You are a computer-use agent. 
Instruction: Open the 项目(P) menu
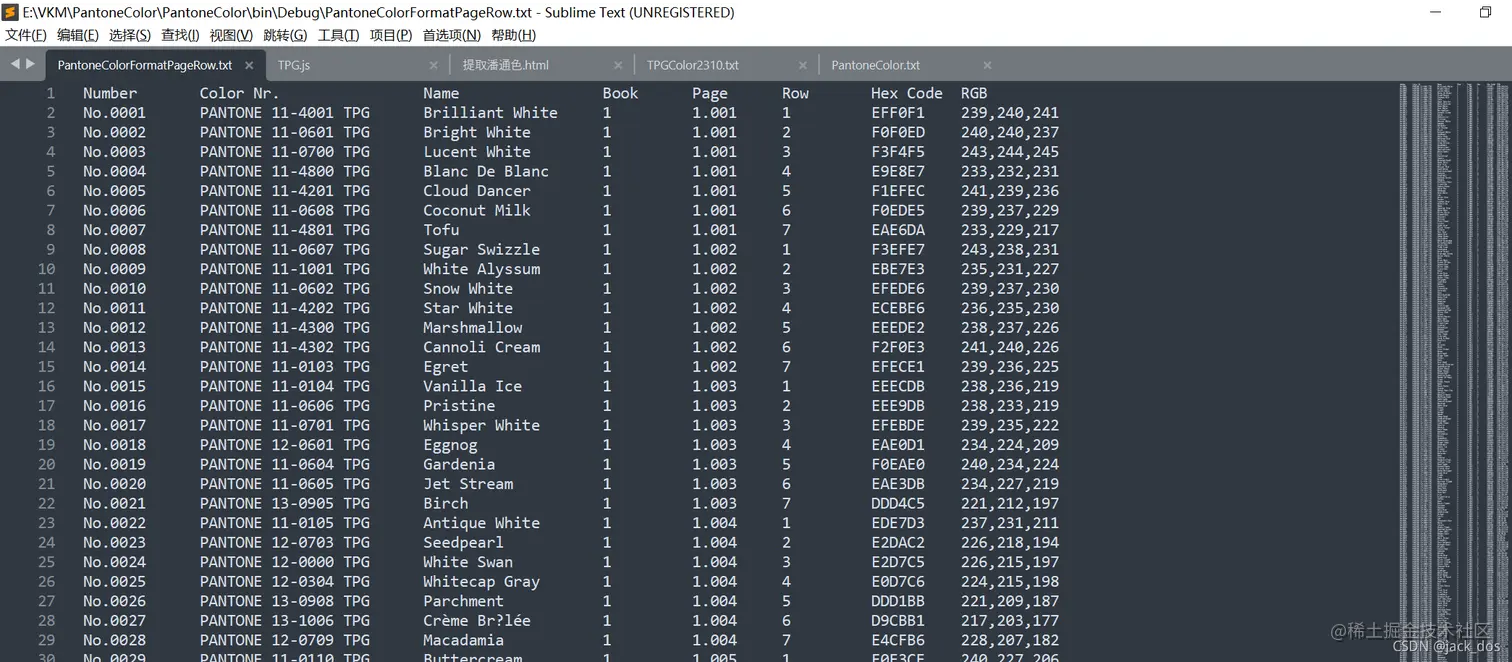[x=391, y=35]
